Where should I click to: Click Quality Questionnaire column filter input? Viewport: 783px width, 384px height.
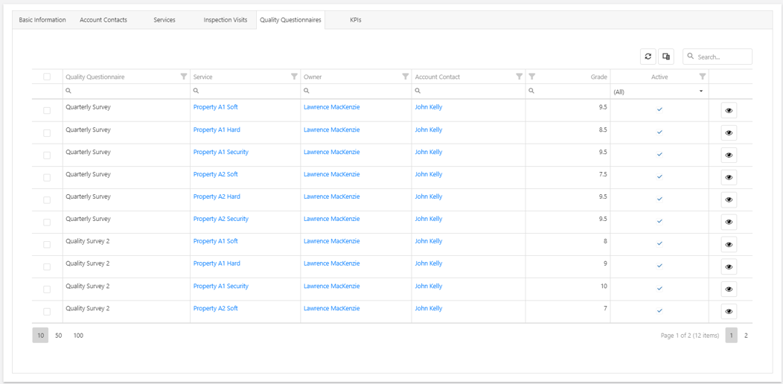point(126,91)
